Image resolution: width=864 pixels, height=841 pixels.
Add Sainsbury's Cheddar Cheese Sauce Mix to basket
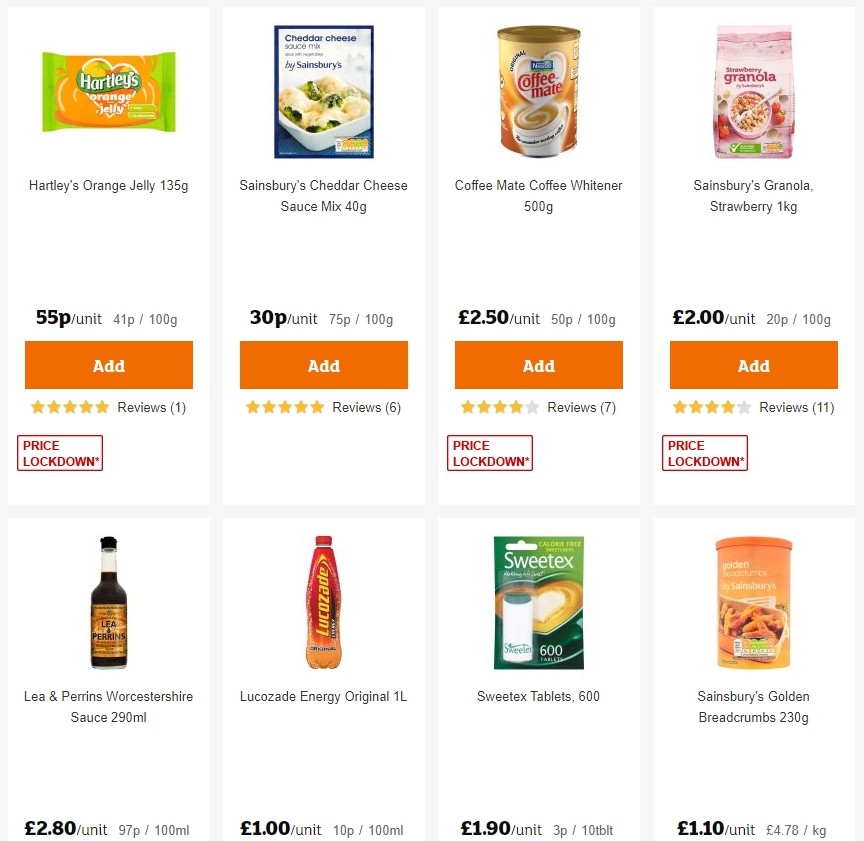(x=323, y=364)
